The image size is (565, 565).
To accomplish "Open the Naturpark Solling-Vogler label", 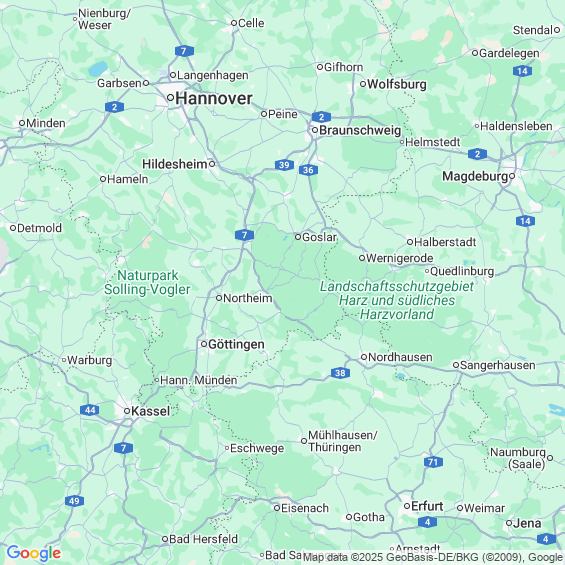I will [147, 282].
